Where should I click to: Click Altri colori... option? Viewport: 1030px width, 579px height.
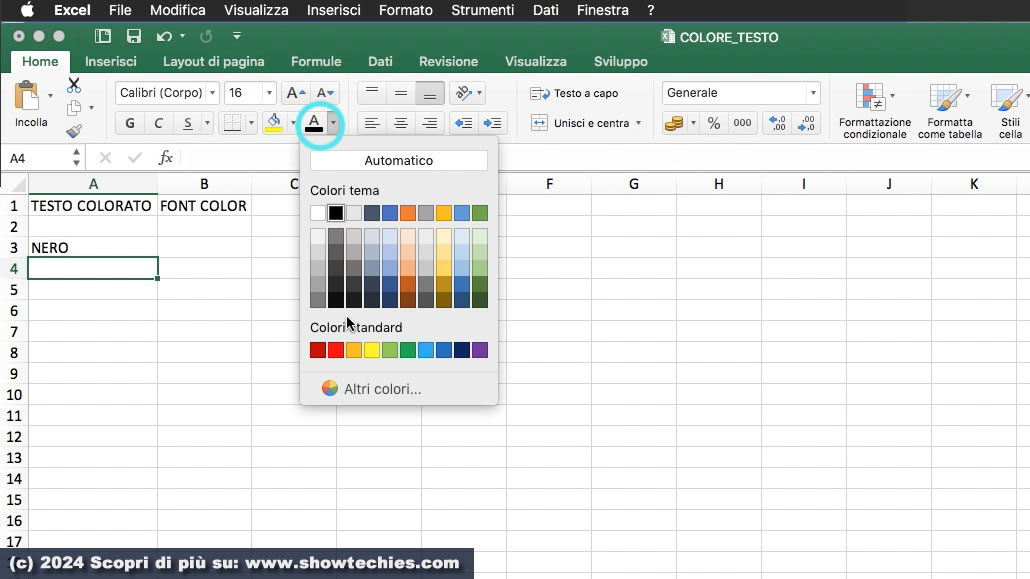coord(382,388)
